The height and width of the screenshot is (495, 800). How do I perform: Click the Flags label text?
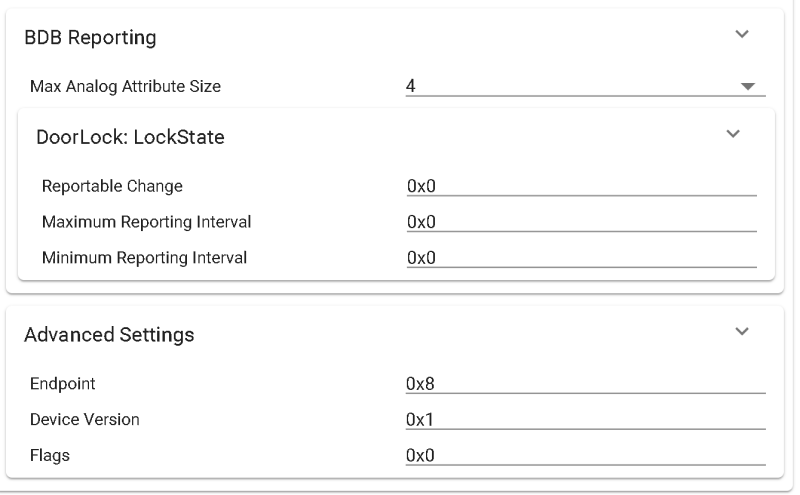[x=45, y=455]
